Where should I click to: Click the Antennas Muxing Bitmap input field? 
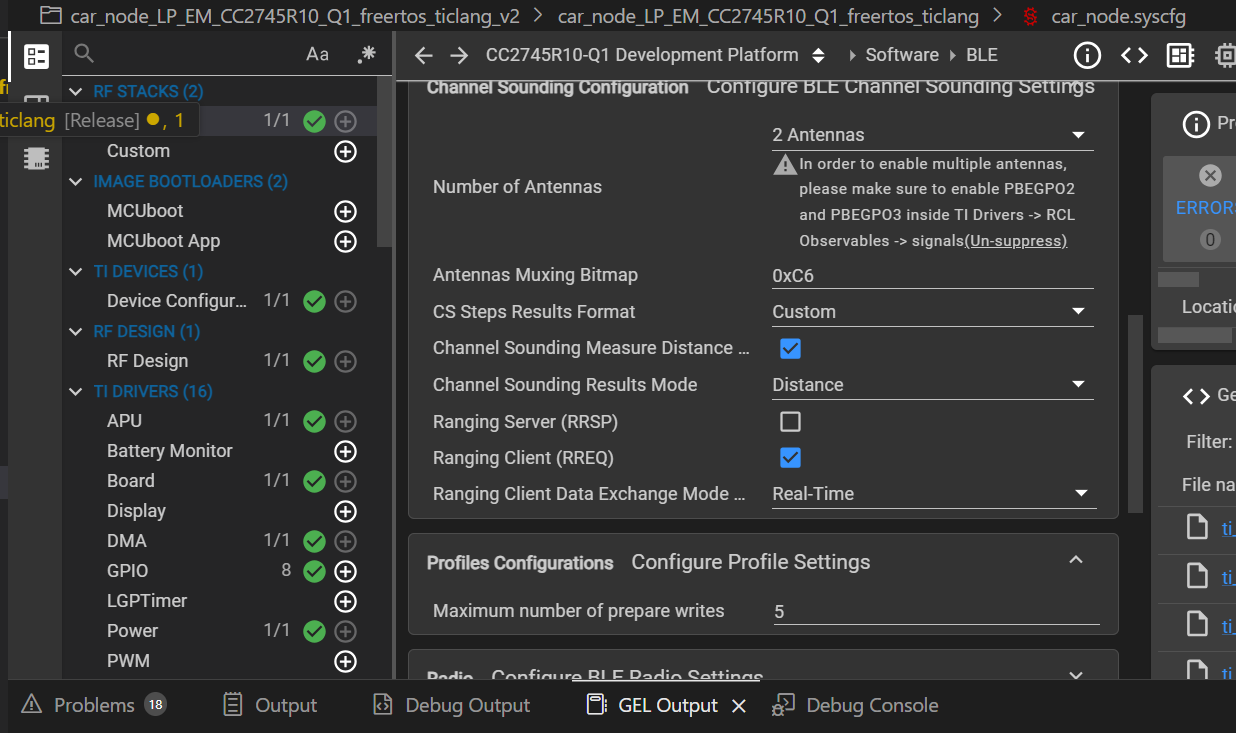click(932, 275)
